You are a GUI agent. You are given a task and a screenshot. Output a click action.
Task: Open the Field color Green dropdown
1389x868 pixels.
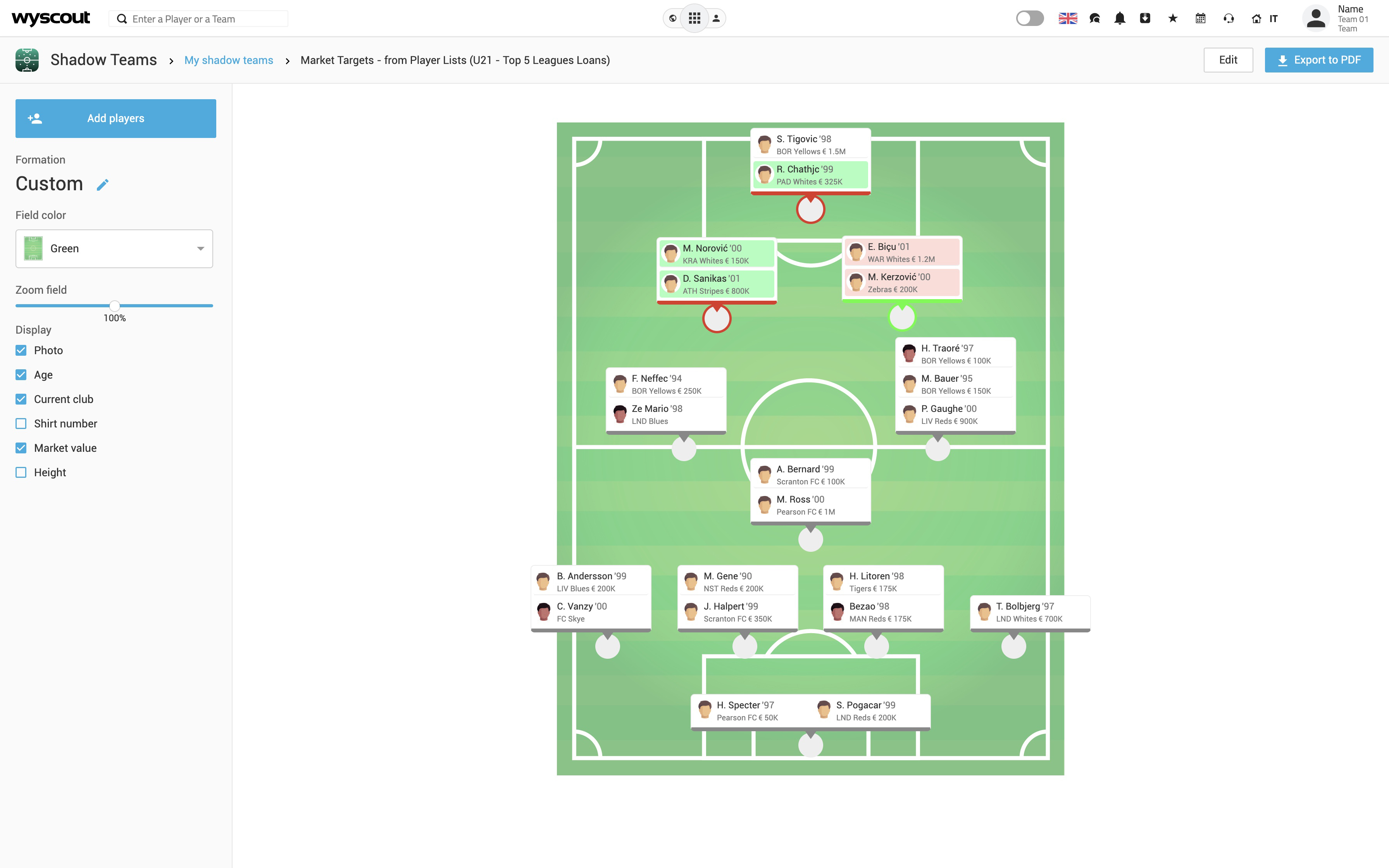point(114,248)
